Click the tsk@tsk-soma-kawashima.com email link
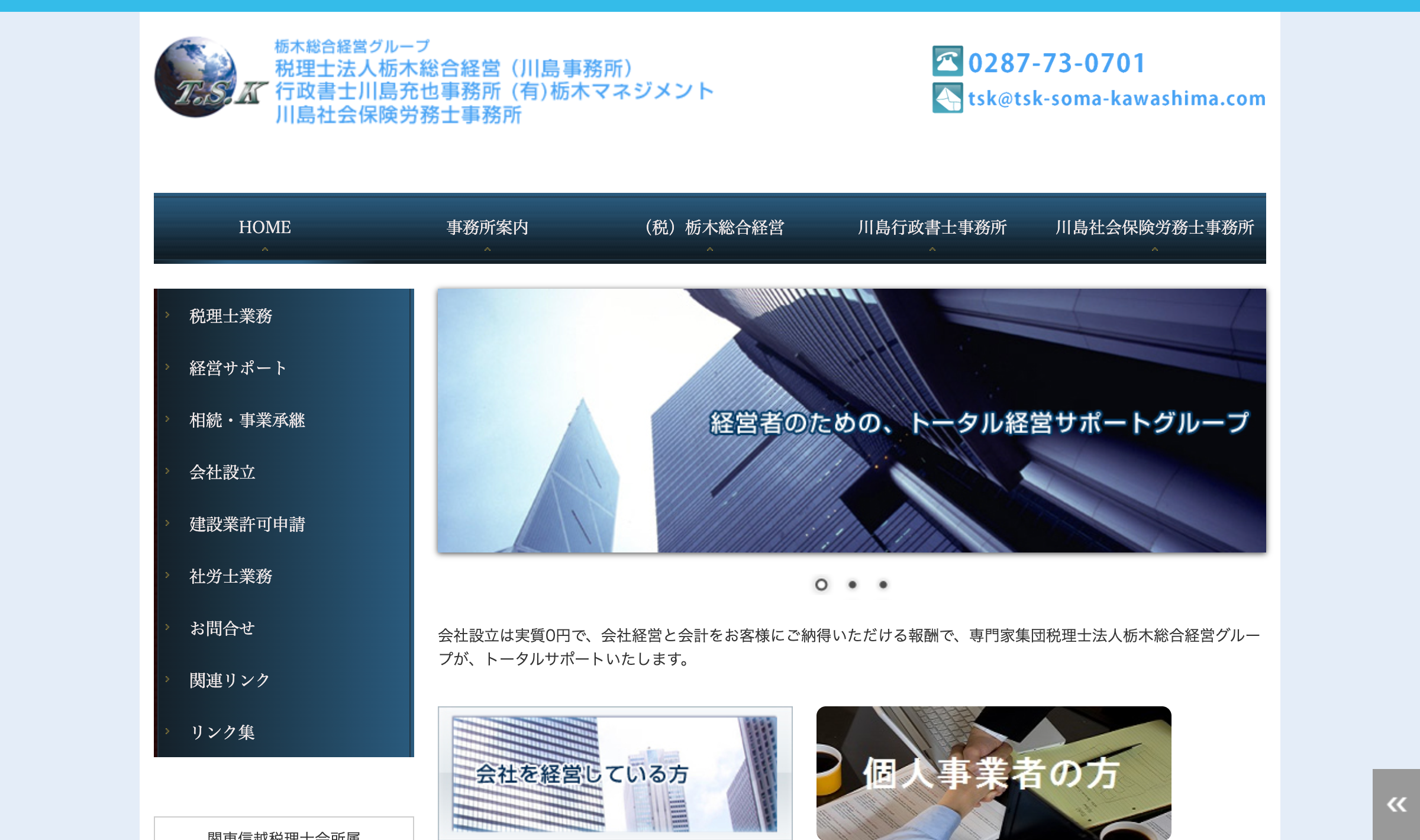This screenshot has width=1420, height=840. (1116, 99)
